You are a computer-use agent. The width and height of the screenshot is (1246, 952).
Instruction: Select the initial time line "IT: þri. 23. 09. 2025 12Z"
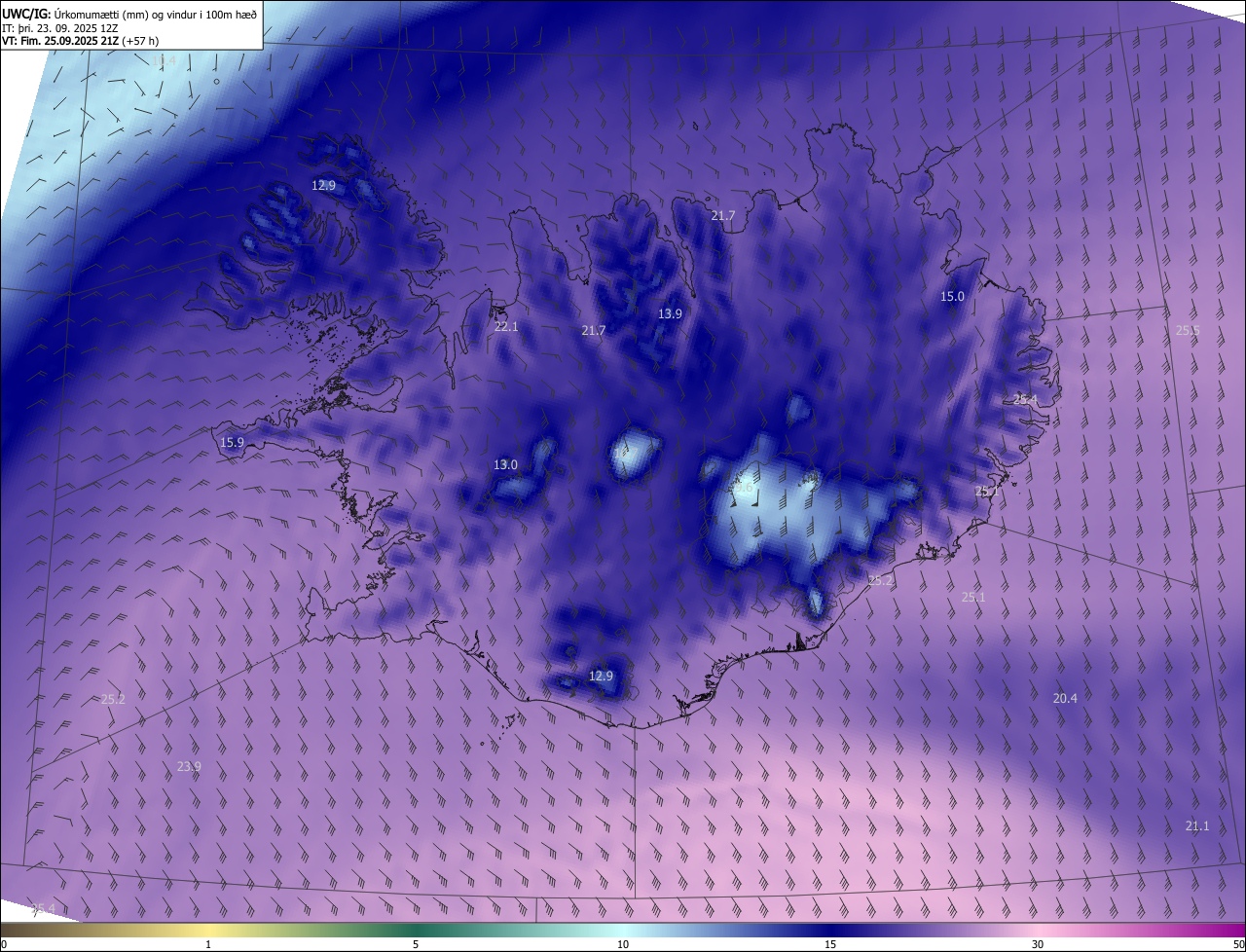click(x=59, y=27)
